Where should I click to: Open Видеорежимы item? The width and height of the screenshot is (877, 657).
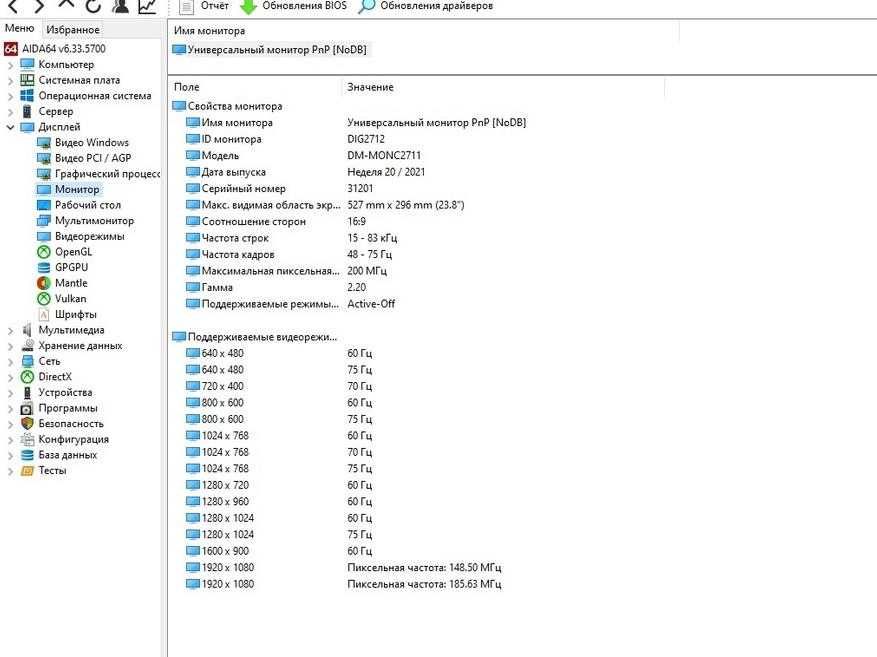81,237
